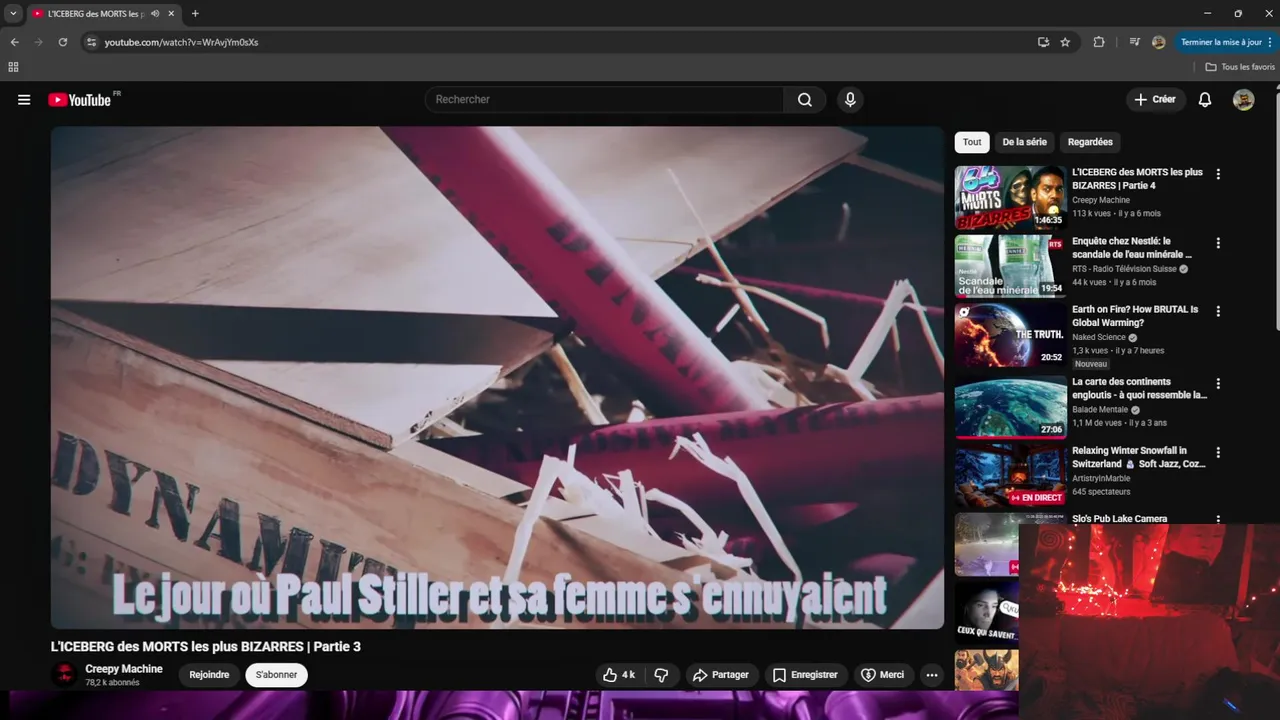The width and height of the screenshot is (1280, 720).
Task: Open options menu for 'Earth on Fire' video
Action: tap(1218, 312)
